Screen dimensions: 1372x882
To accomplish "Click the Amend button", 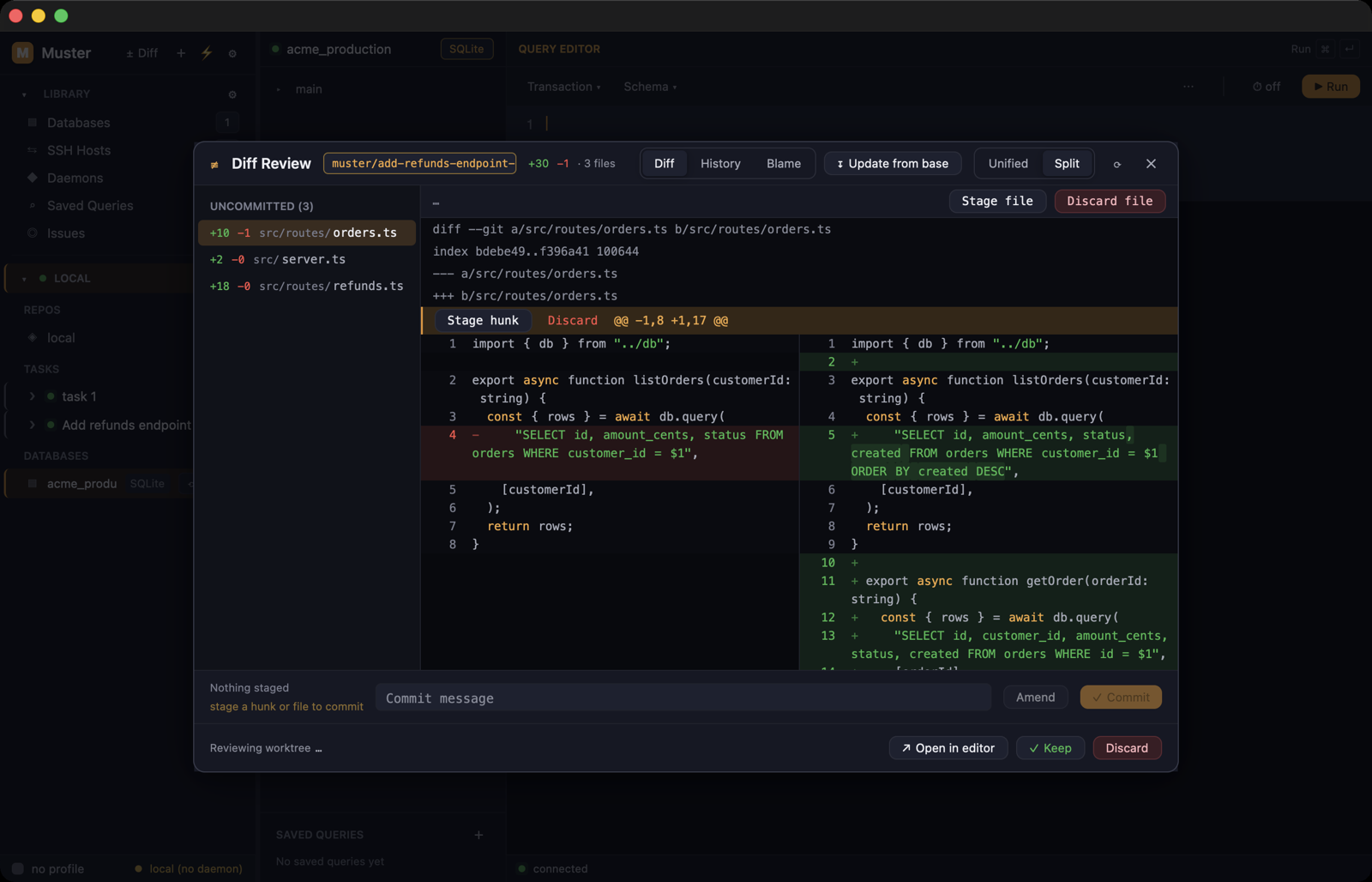I will coord(1035,698).
